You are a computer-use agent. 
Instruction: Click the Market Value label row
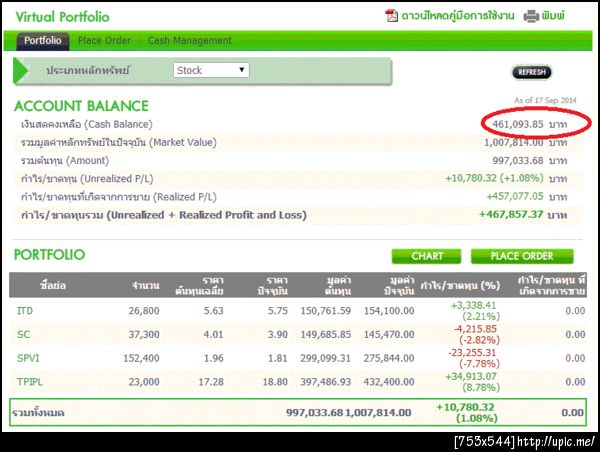[x=119, y=142]
